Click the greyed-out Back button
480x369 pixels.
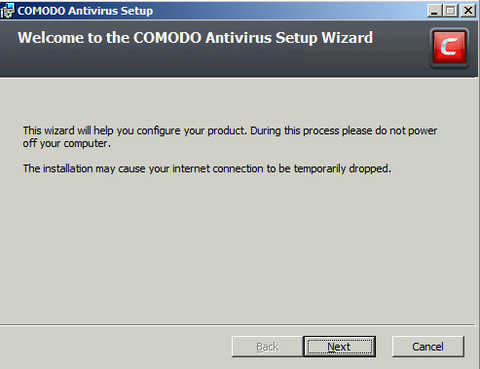tap(267, 347)
